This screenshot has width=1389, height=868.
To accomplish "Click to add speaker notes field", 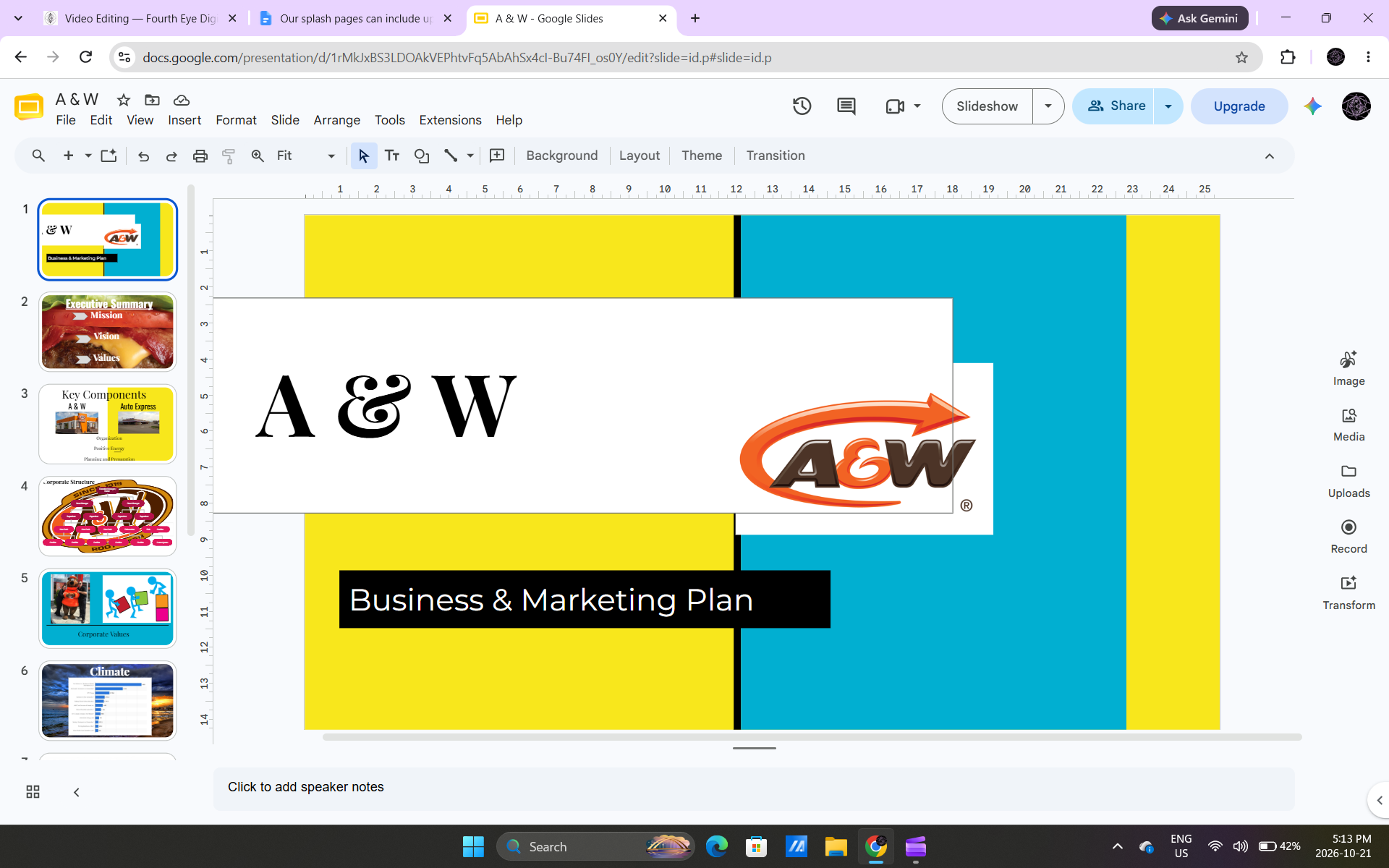I will click(x=753, y=788).
